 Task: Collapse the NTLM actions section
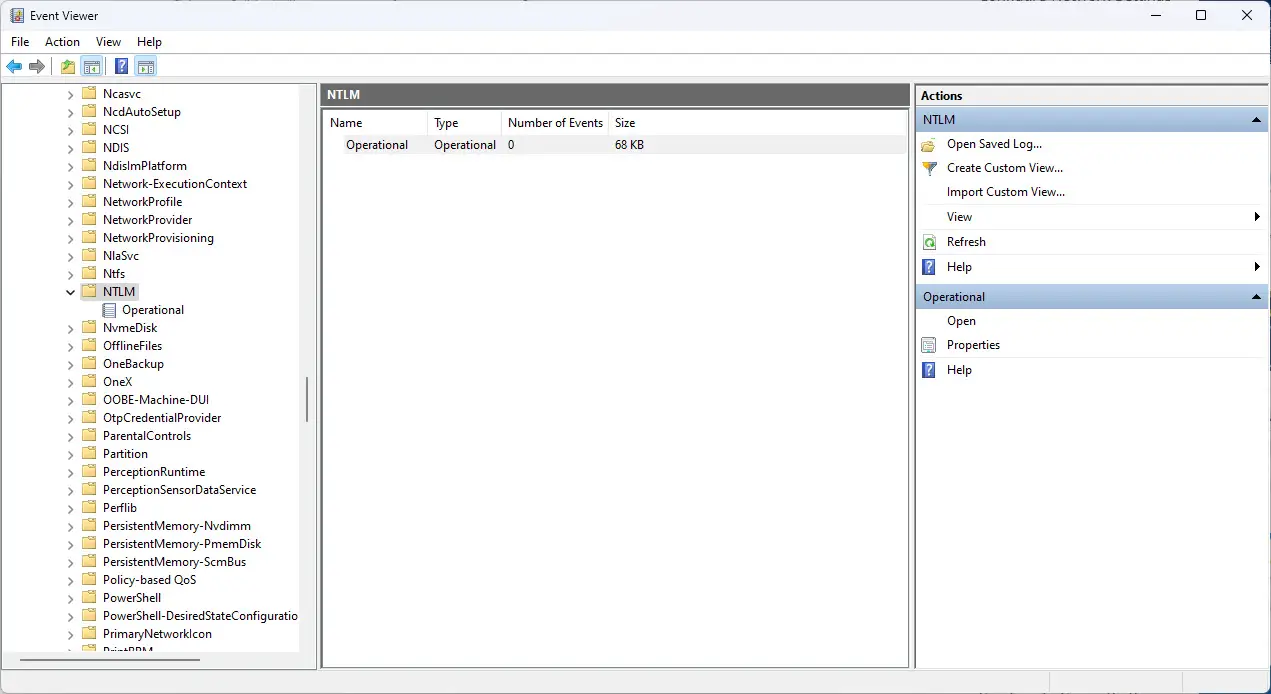pos(1257,119)
